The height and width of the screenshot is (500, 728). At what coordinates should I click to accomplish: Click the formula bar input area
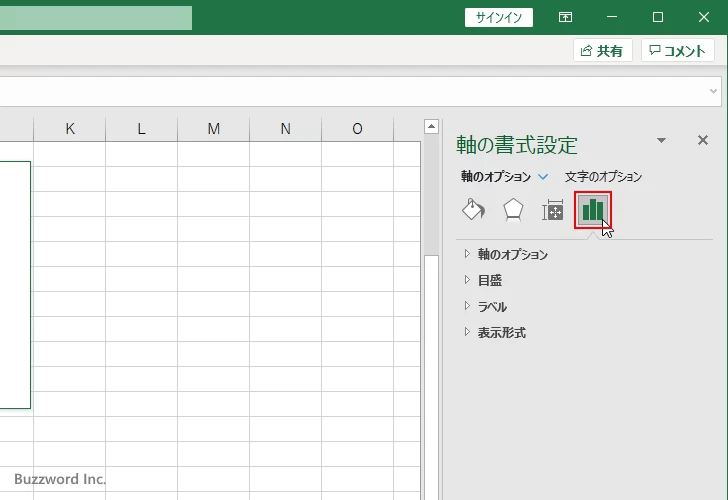(x=353, y=91)
